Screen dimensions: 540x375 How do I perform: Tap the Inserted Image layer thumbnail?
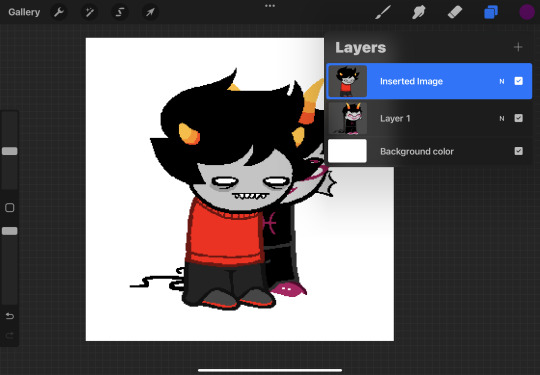[347, 81]
